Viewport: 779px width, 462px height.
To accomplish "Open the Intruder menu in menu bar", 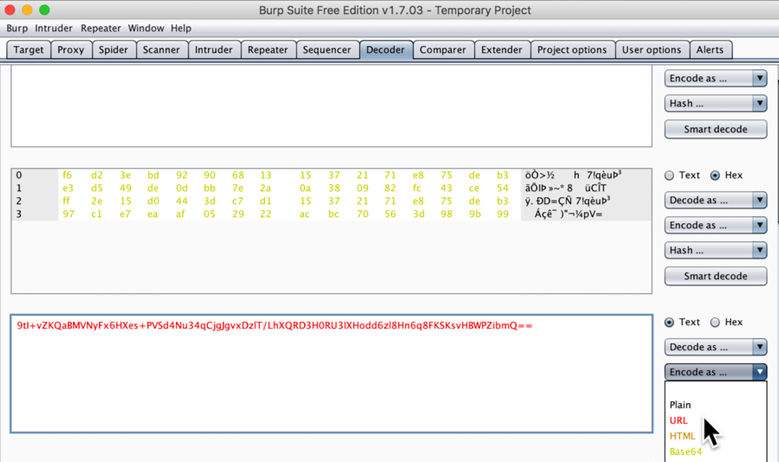I will point(54,28).
